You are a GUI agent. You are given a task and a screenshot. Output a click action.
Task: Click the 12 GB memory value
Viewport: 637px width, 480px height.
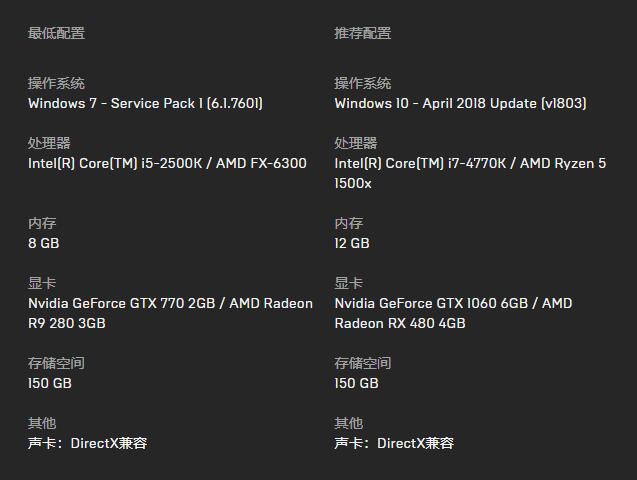(x=352, y=243)
